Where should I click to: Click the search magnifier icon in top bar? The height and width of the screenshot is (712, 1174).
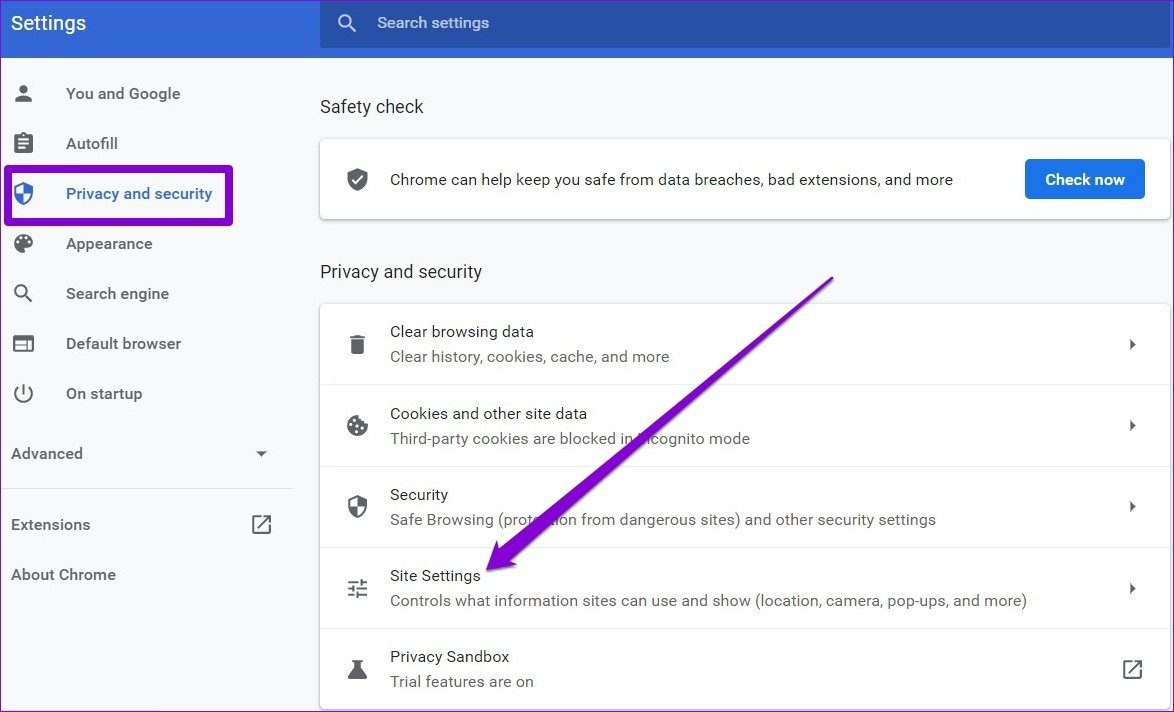347,23
